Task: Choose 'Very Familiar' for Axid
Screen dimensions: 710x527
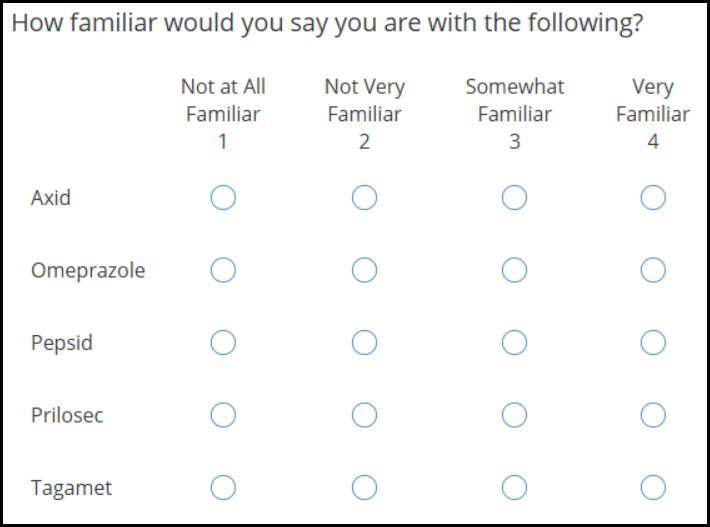Action: coord(653,198)
